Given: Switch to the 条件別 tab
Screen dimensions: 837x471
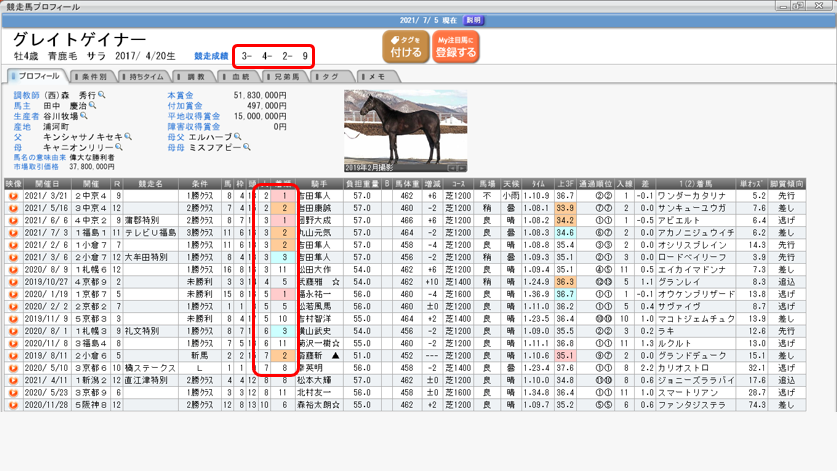Looking at the screenshot, I should point(93,76).
